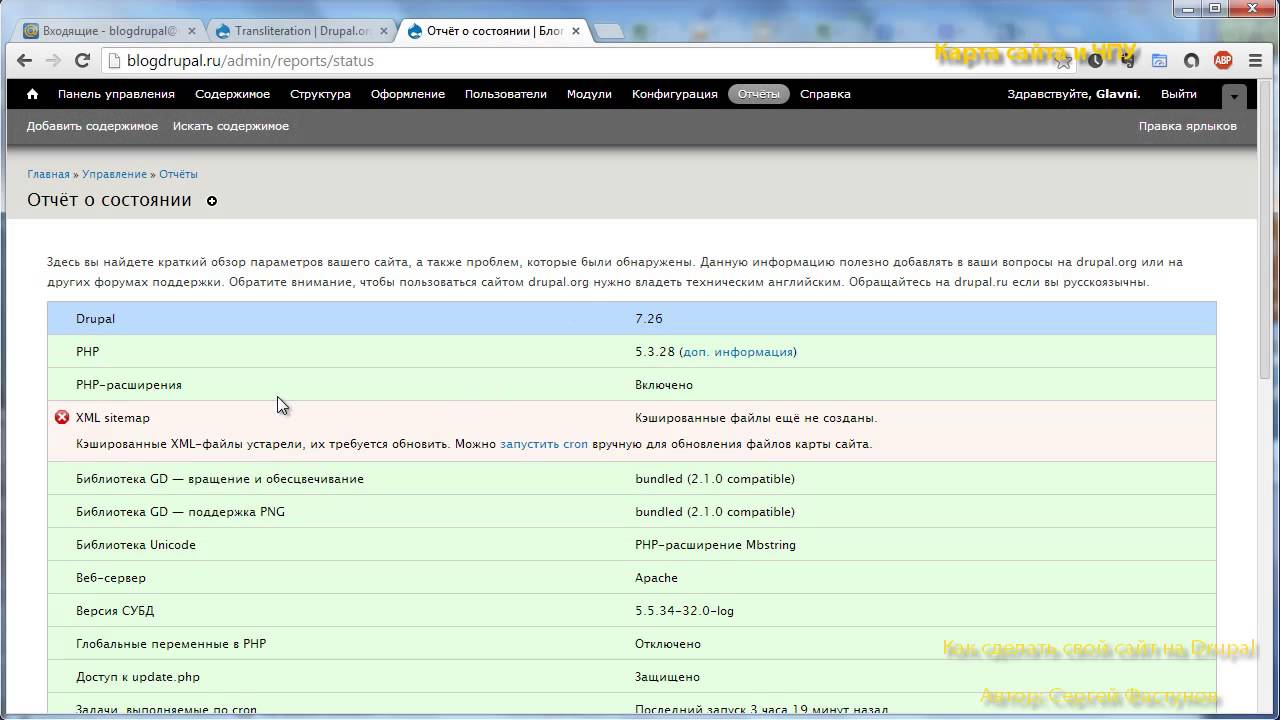Open the Справка admin menu
This screenshot has width=1280, height=720.
coord(825,94)
